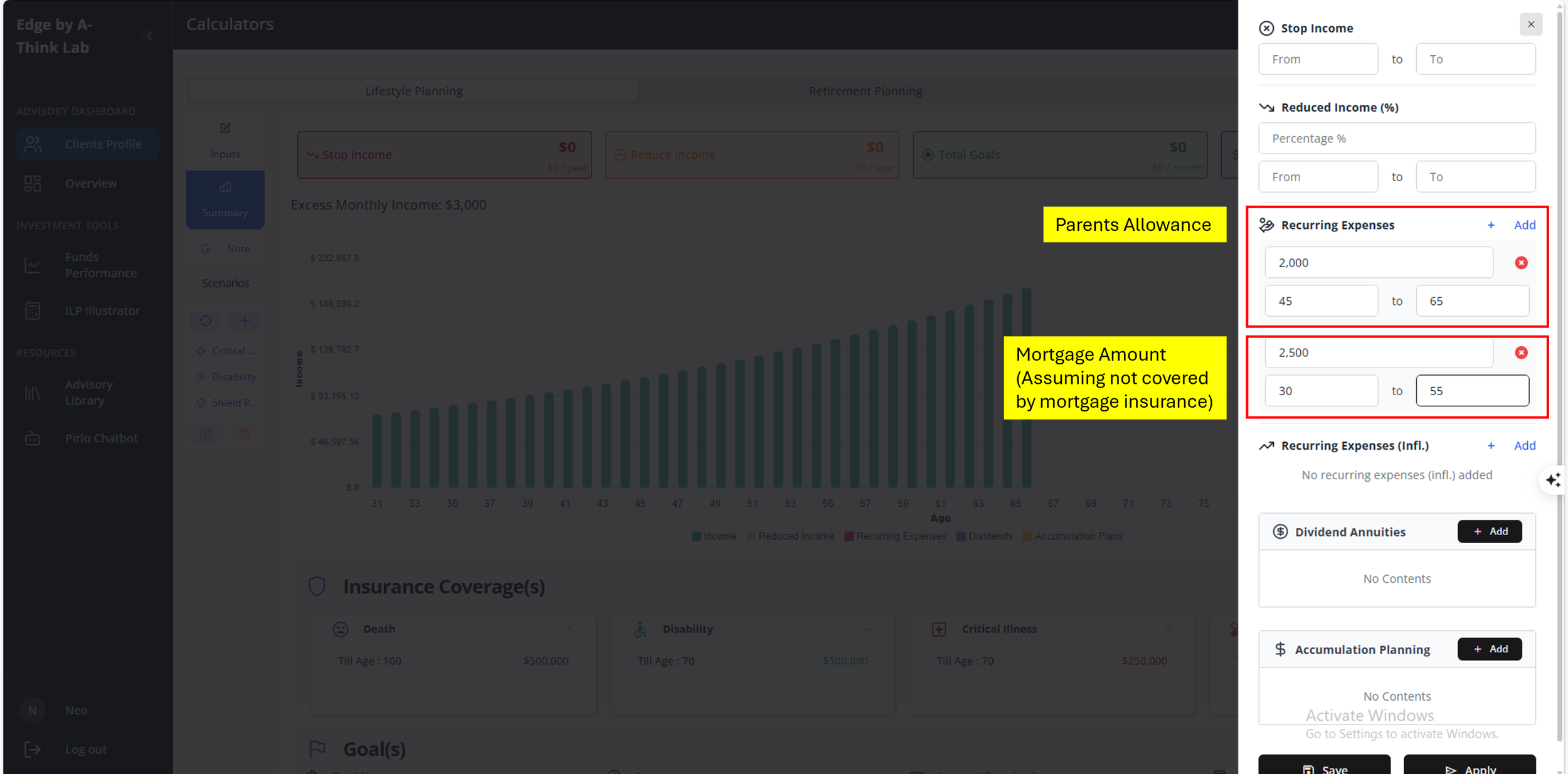Viewport: 1568px width, 774px height.
Task: Click the Reduced Income From field
Action: point(1318,177)
